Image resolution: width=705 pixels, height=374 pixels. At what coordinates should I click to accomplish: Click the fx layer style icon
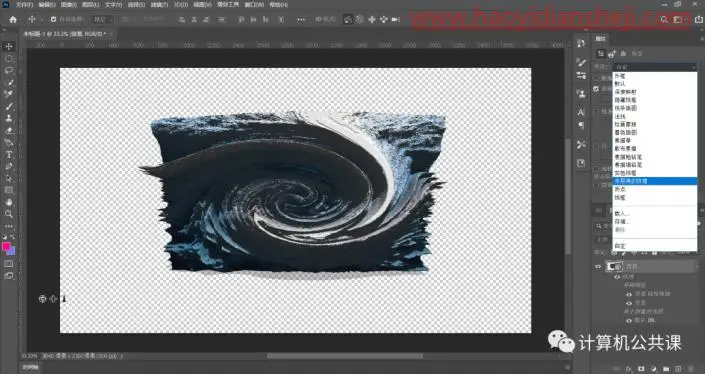(629, 369)
